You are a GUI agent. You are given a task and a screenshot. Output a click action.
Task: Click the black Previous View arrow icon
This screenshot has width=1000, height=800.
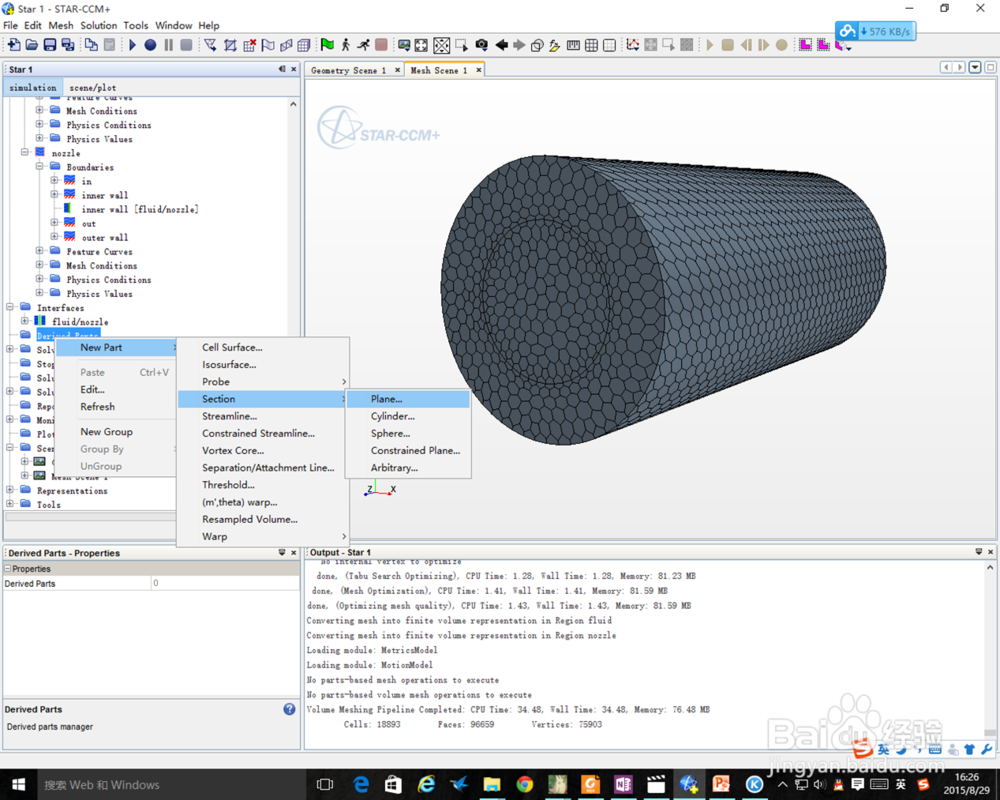501,45
